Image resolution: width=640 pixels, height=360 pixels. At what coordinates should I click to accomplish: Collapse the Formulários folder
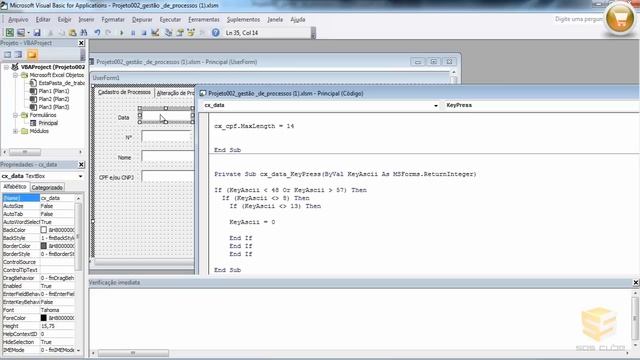[16, 115]
